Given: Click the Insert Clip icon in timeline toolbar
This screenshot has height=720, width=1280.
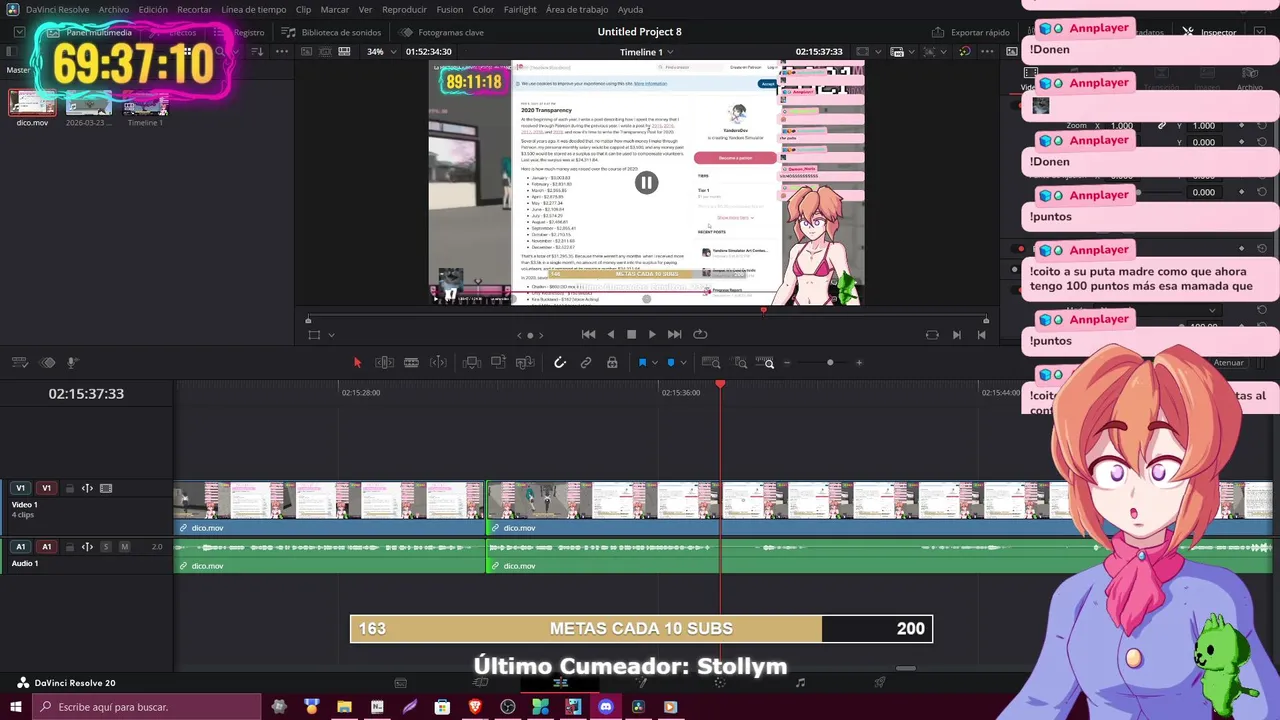Looking at the screenshot, I should click(471, 363).
